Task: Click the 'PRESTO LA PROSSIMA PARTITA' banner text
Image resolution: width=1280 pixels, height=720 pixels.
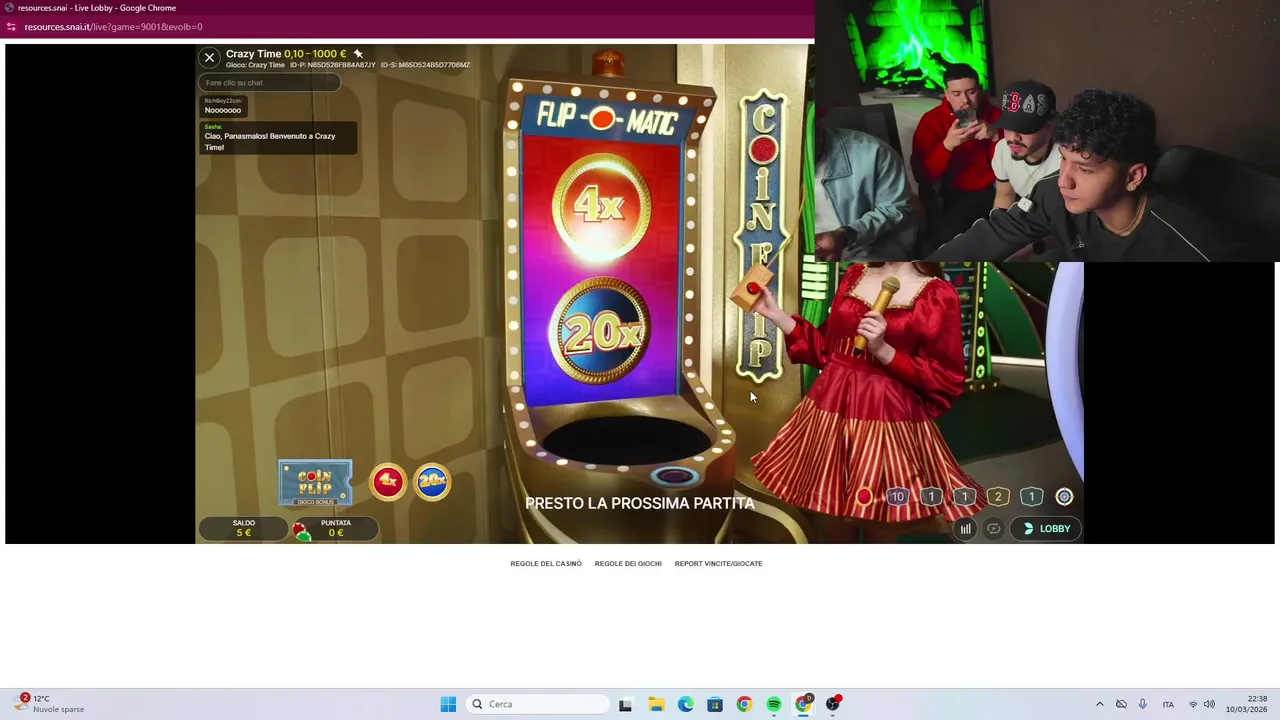Action: 640,503
